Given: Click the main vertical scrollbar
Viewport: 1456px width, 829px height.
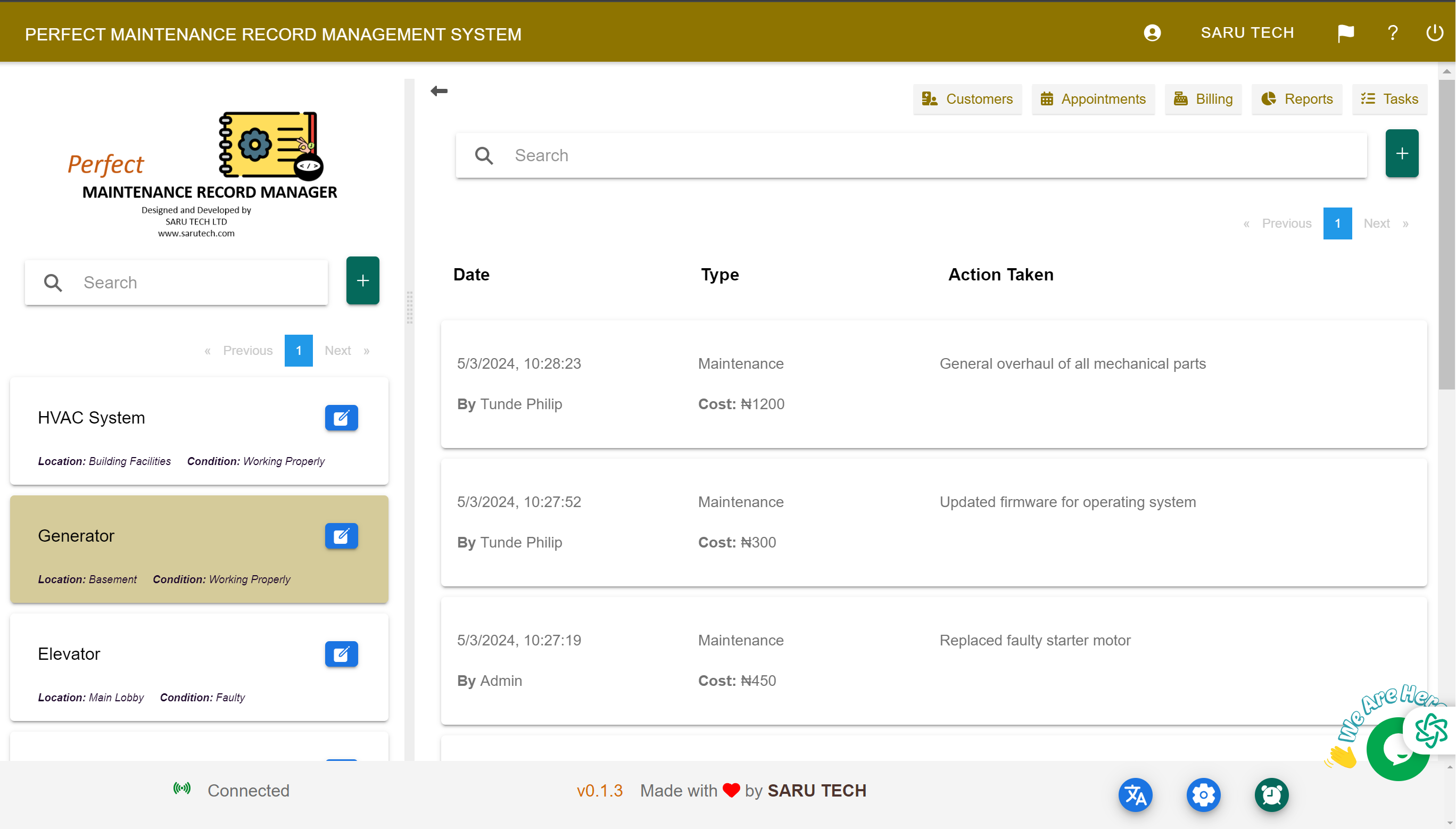Looking at the screenshot, I should point(1446,235).
